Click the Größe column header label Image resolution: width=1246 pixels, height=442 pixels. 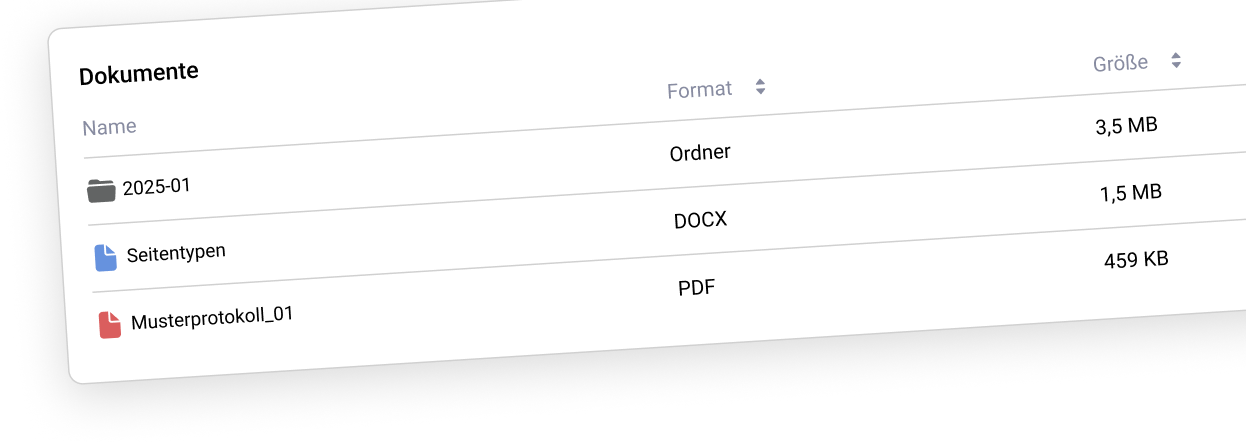pos(1120,63)
